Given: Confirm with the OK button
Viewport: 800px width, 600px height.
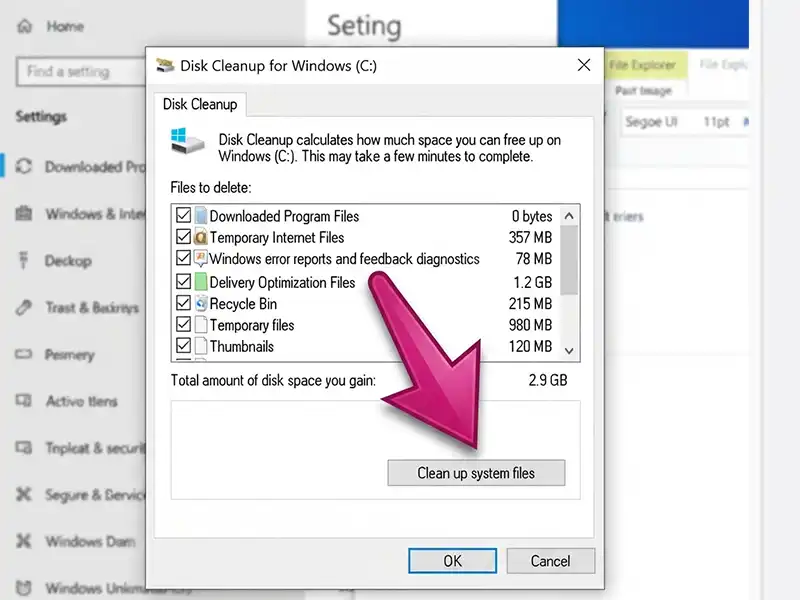Looking at the screenshot, I should pyautogui.click(x=452, y=561).
